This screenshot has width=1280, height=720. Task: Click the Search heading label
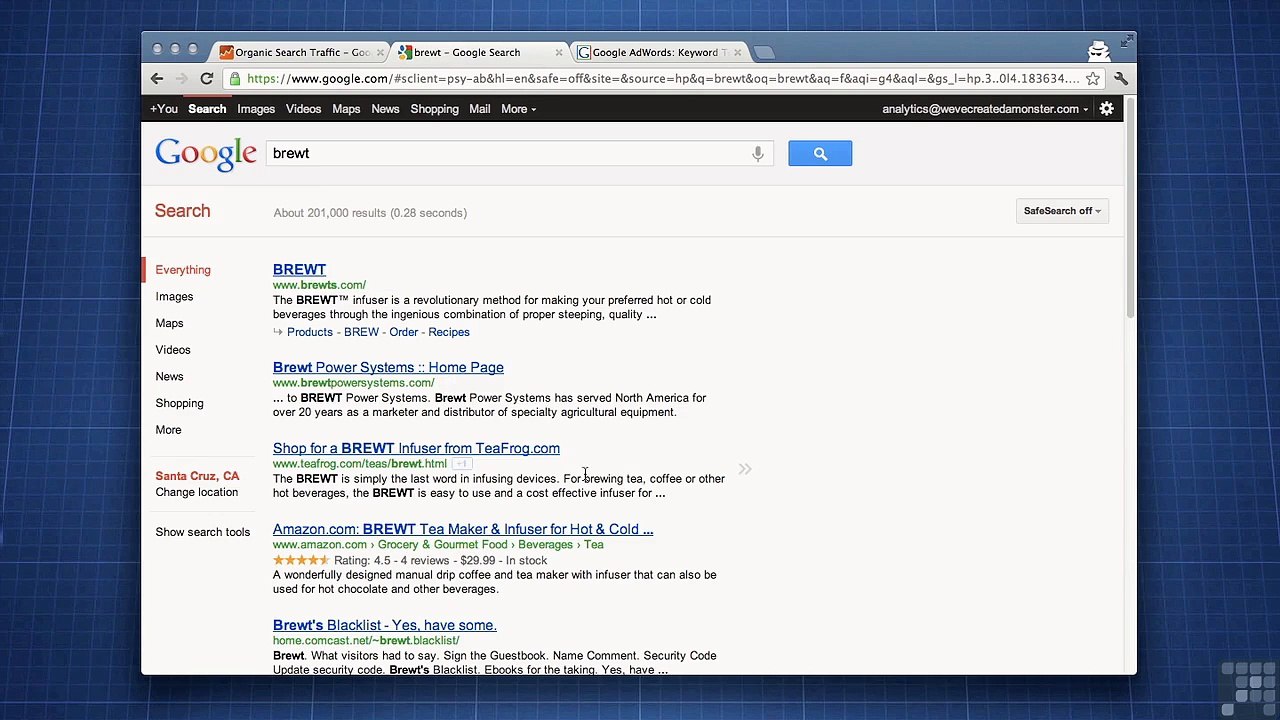point(183,211)
